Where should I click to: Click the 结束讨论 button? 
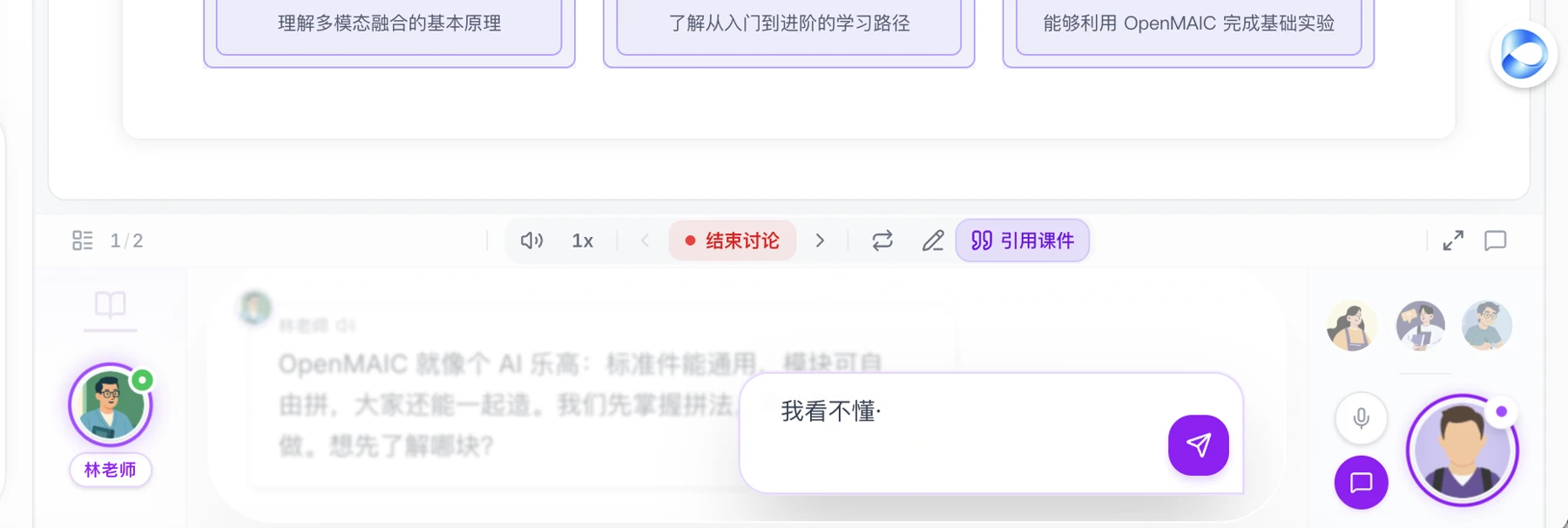click(733, 240)
